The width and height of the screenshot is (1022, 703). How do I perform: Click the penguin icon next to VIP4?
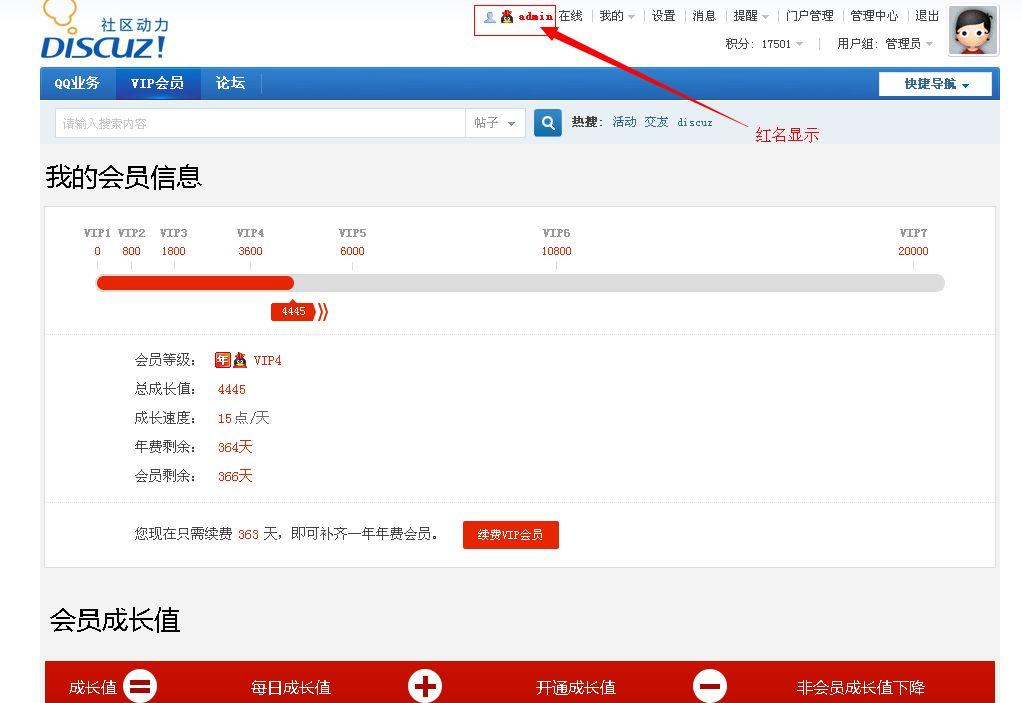(x=240, y=360)
